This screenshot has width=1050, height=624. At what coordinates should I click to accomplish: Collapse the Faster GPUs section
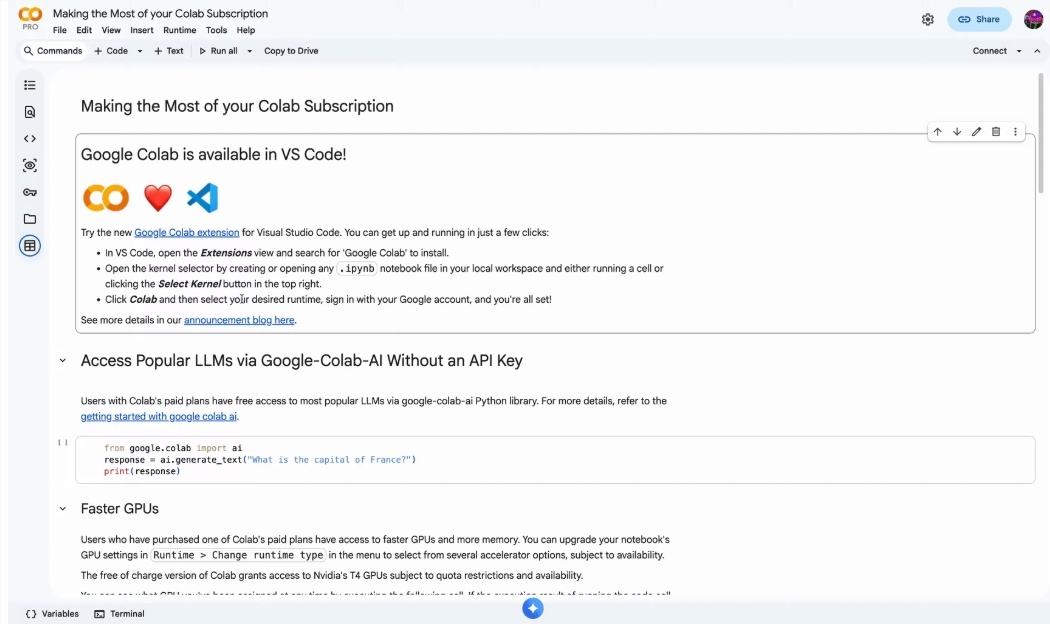pyautogui.click(x=60, y=508)
